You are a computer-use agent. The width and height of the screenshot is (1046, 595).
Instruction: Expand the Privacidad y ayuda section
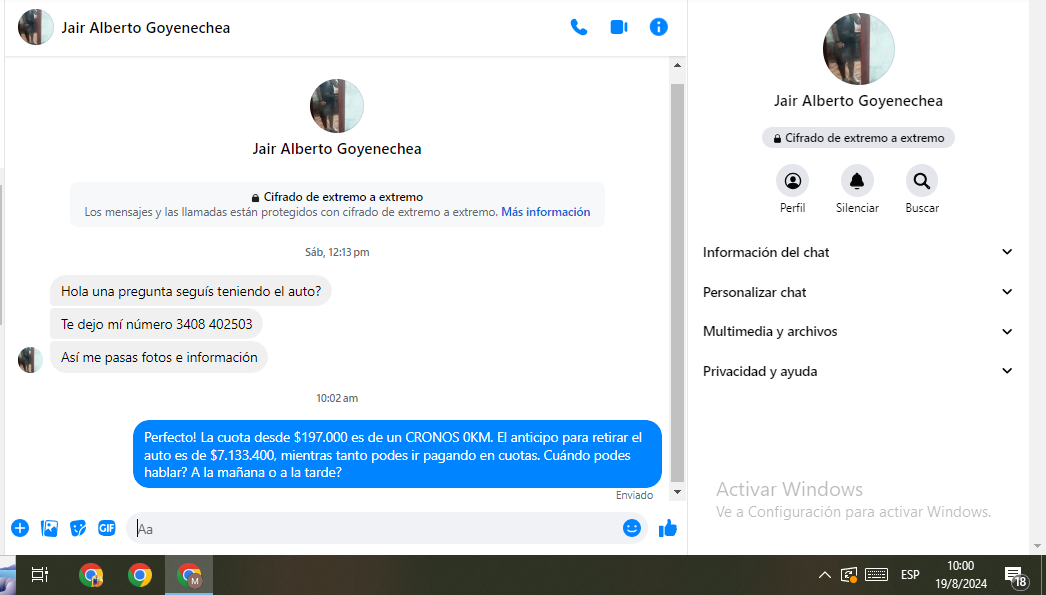858,371
